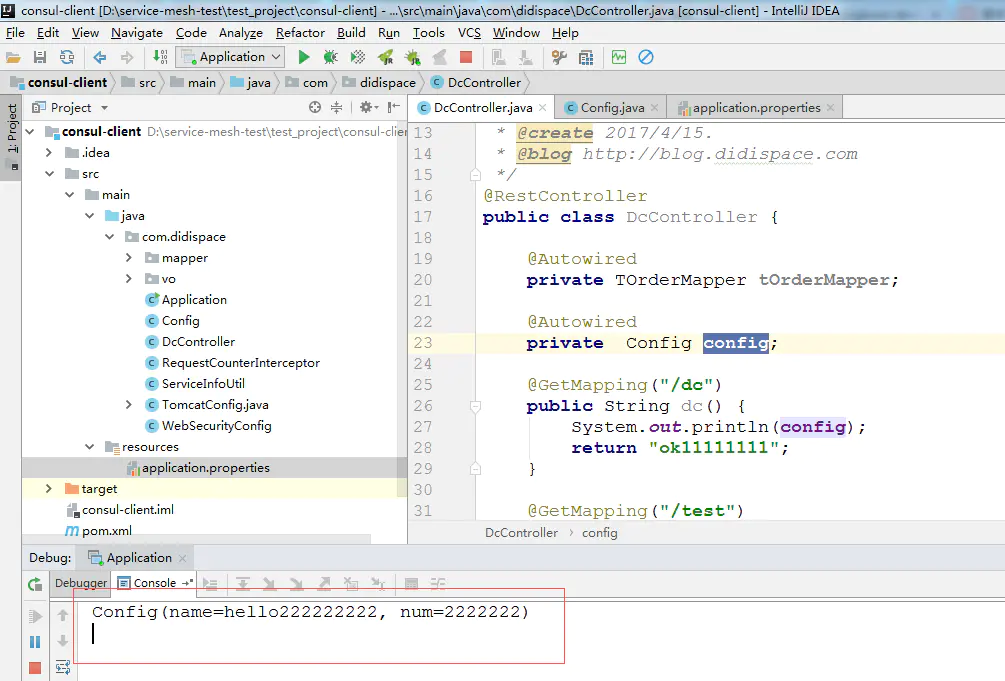This screenshot has width=1005, height=681.
Task: Select WebSecurityConfig in project tree
Action: pyautogui.click(x=216, y=426)
